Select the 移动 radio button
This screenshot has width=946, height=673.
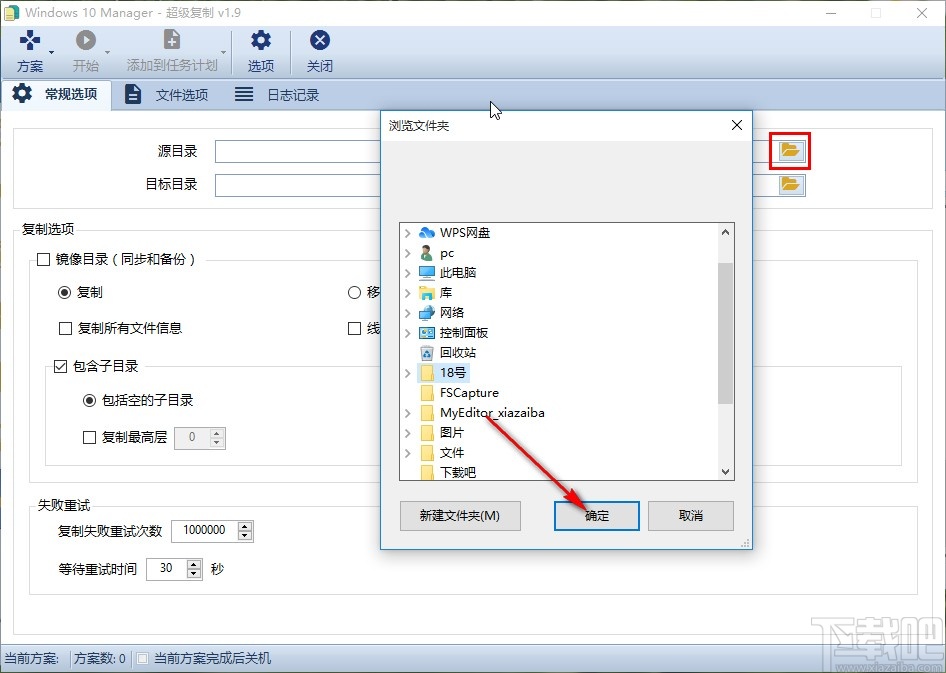355,292
